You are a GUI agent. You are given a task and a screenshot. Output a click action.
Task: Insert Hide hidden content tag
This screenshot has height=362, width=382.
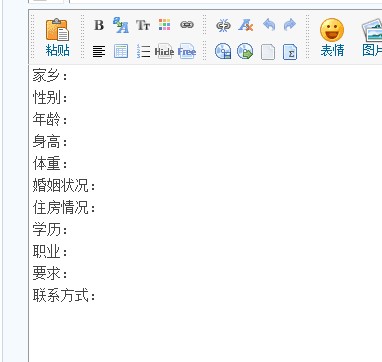164,51
